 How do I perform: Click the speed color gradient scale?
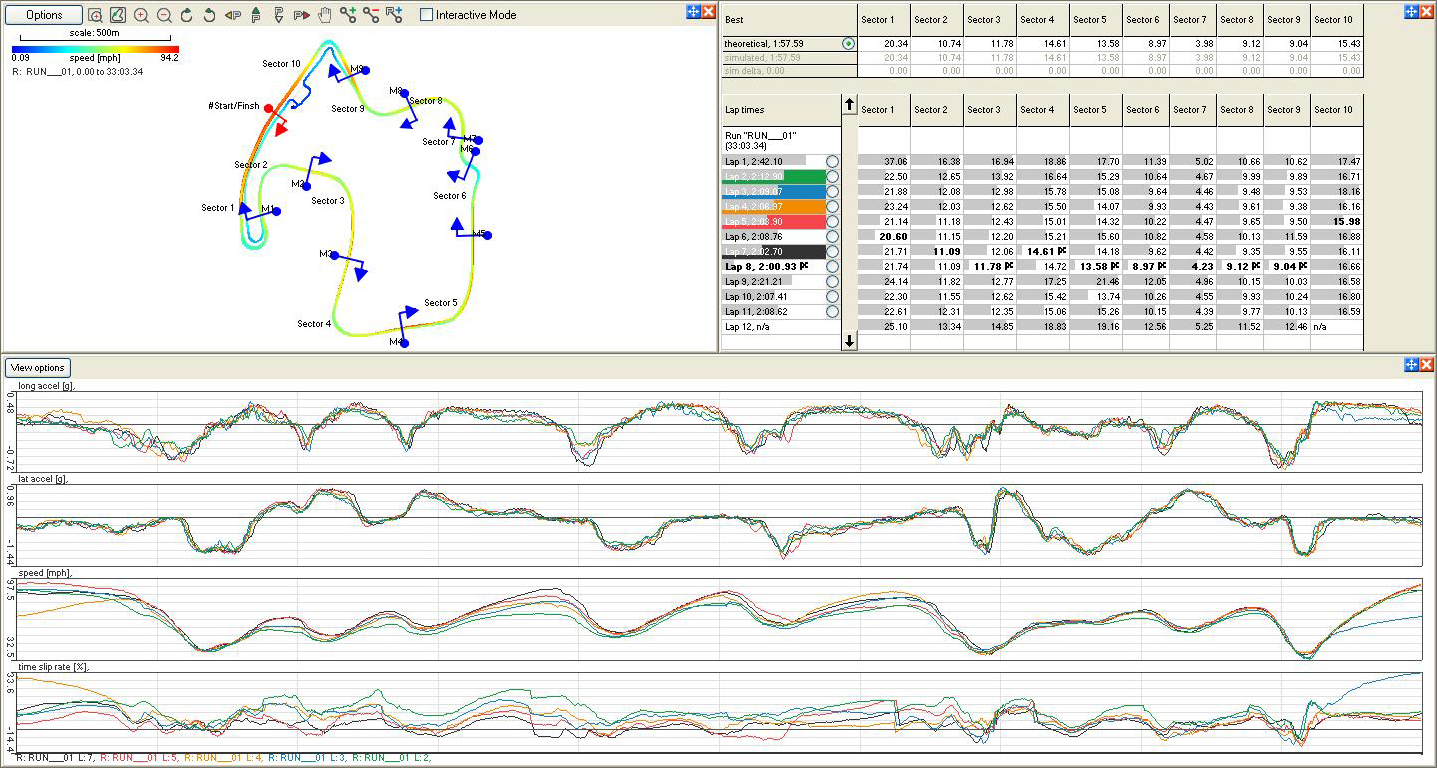tap(95, 49)
